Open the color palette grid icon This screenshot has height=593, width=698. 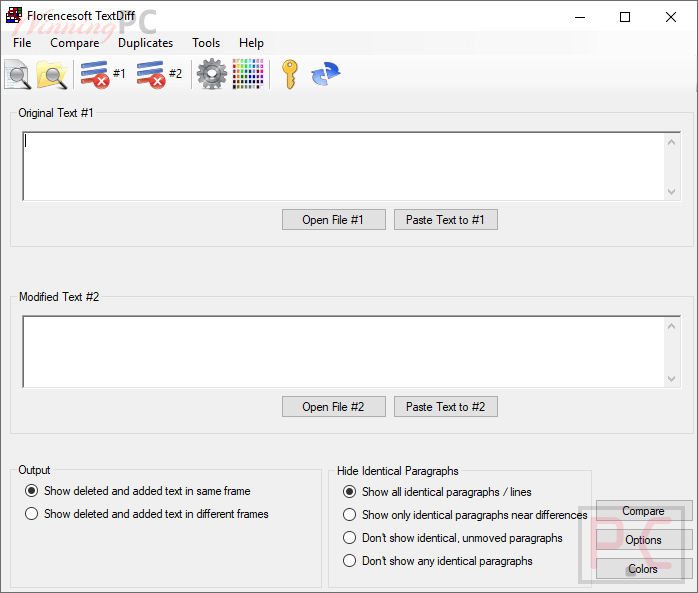[248, 74]
